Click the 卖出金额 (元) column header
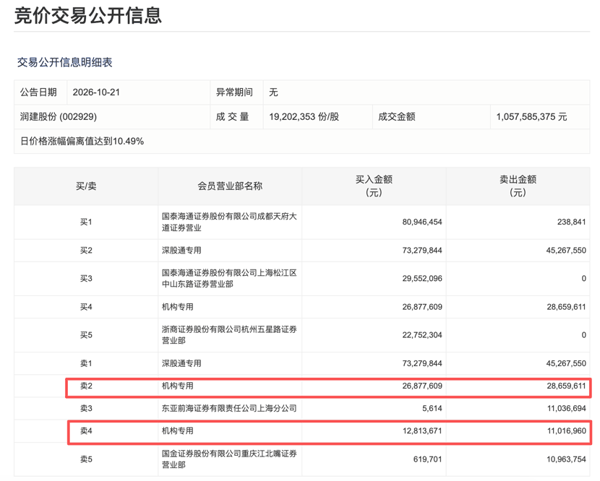600x481 pixels. 518,186
